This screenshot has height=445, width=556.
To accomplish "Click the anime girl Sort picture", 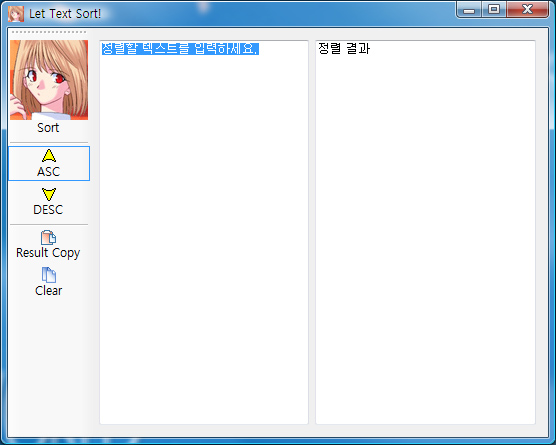I will coord(49,80).
